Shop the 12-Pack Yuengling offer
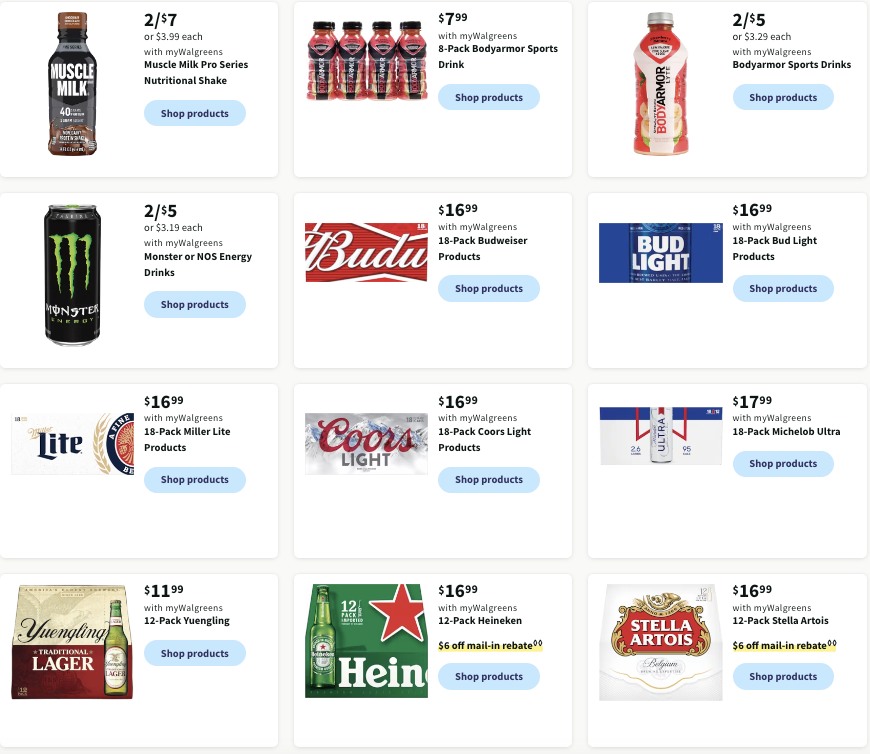 (x=194, y=653)
